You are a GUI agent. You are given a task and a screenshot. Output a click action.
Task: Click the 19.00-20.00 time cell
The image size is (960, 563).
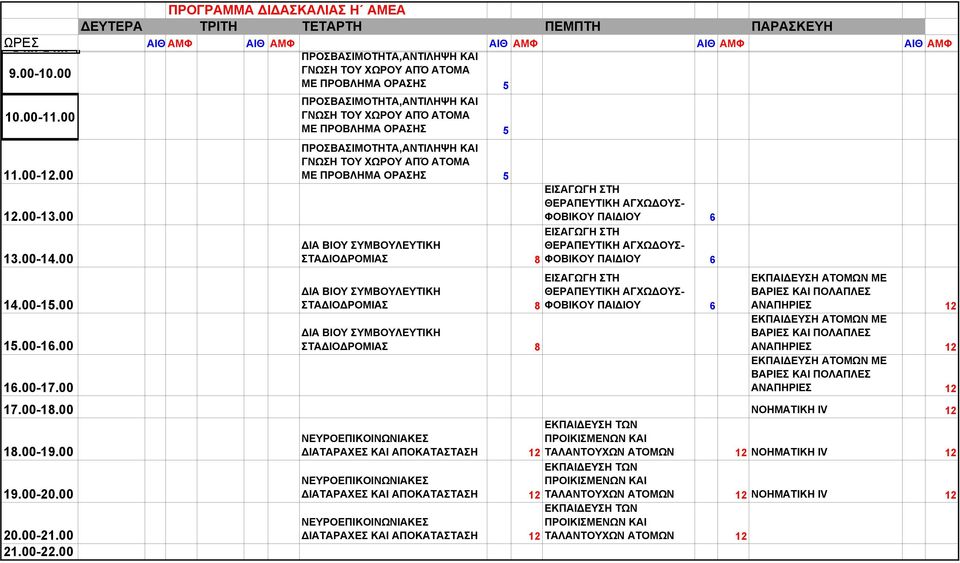[x=40, y=482]
